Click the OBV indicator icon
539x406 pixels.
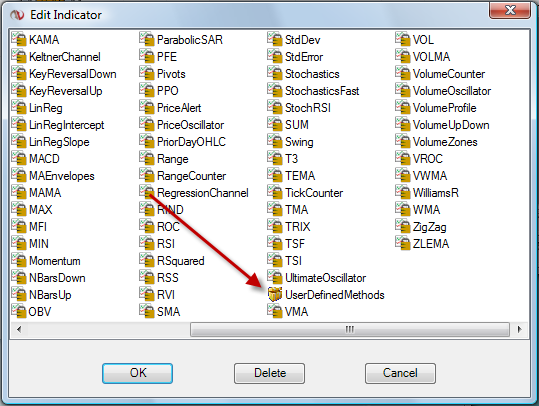(x=19, y=311)
